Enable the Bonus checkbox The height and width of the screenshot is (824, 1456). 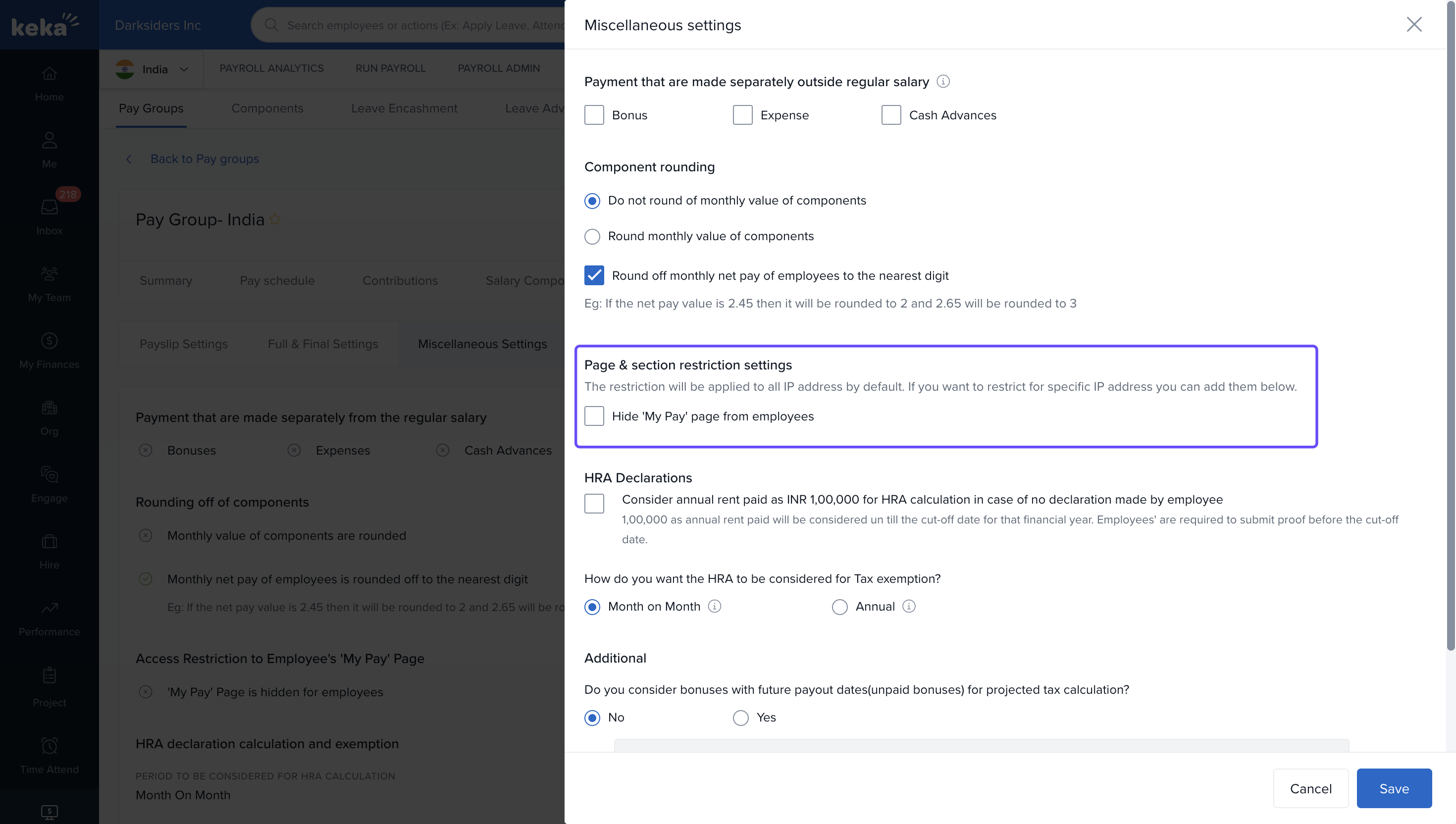click(594, 115)
